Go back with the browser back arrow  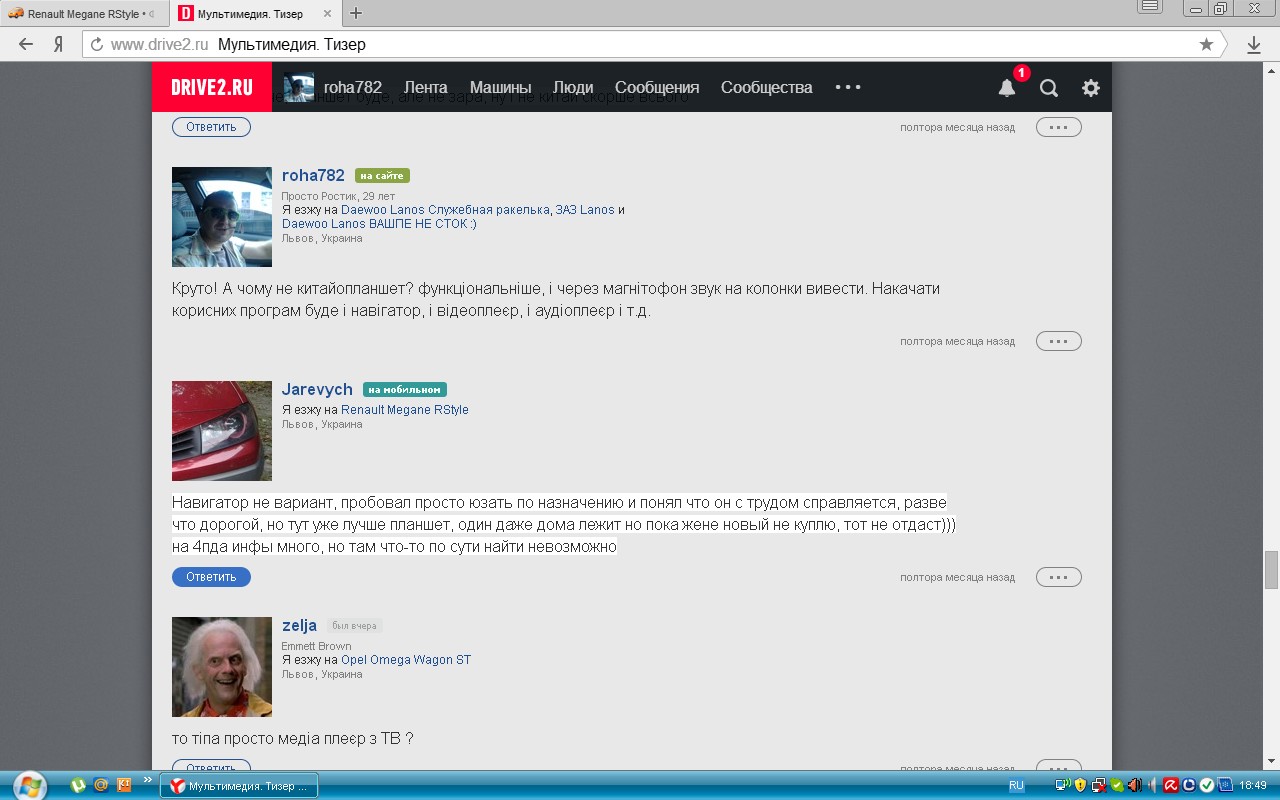(x=26, y=44)
